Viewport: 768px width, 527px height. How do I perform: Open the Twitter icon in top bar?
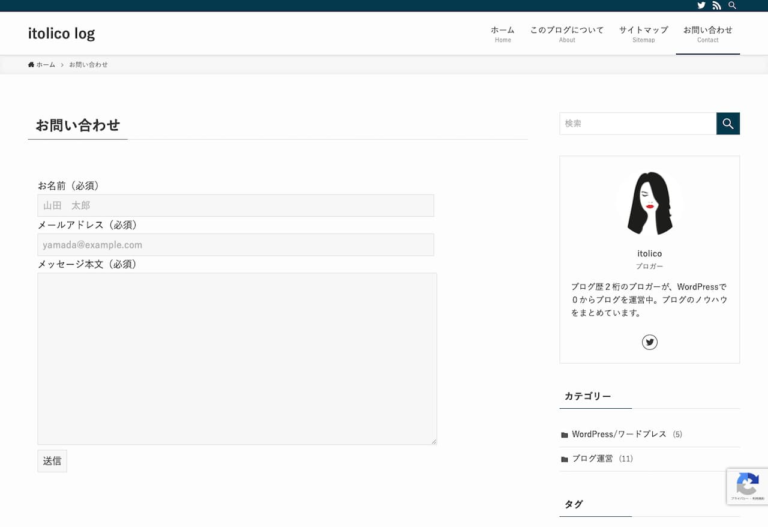(x=701, y=6)
